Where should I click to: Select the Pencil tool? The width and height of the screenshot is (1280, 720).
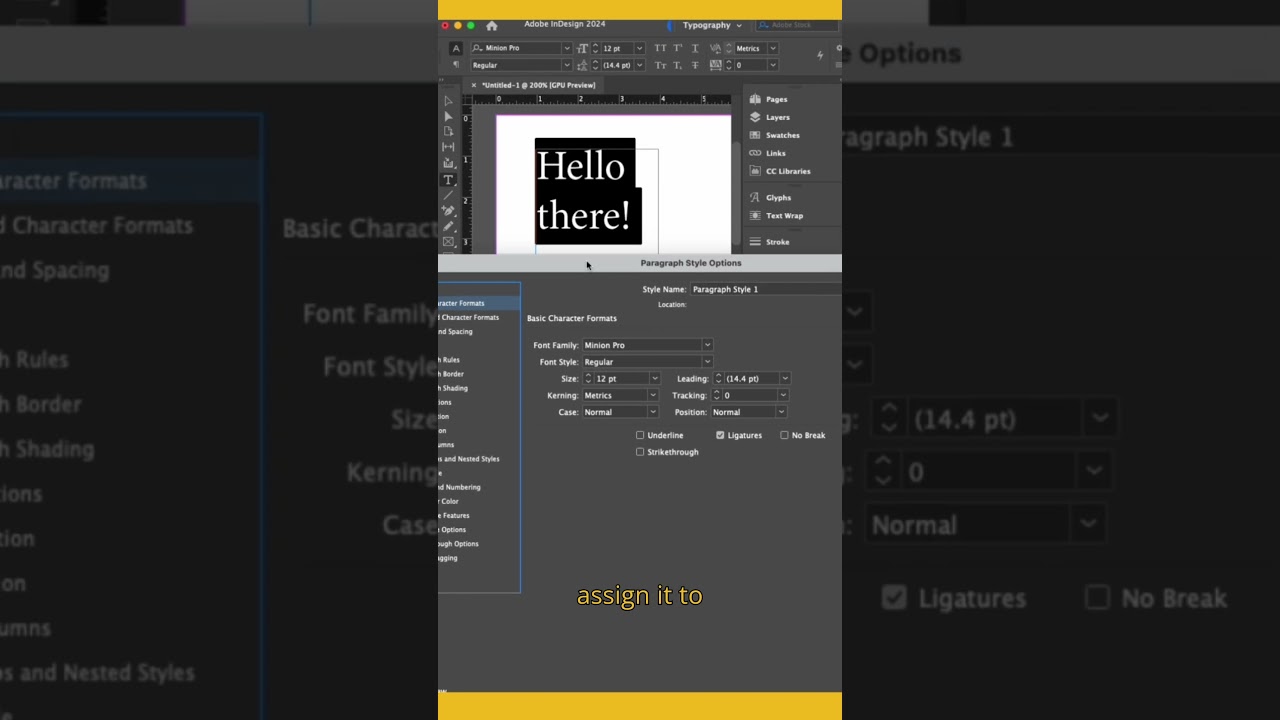click(448, 226)
